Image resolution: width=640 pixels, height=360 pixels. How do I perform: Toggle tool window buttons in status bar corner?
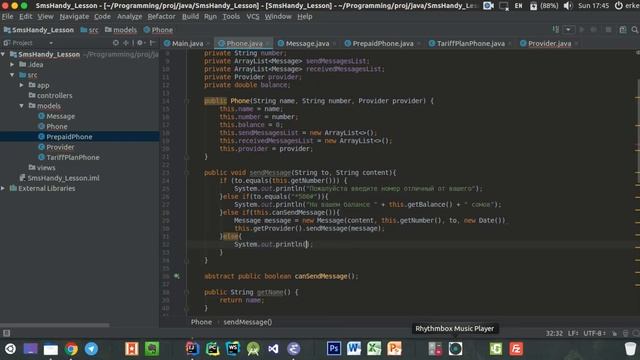click(x=6, y=333)
